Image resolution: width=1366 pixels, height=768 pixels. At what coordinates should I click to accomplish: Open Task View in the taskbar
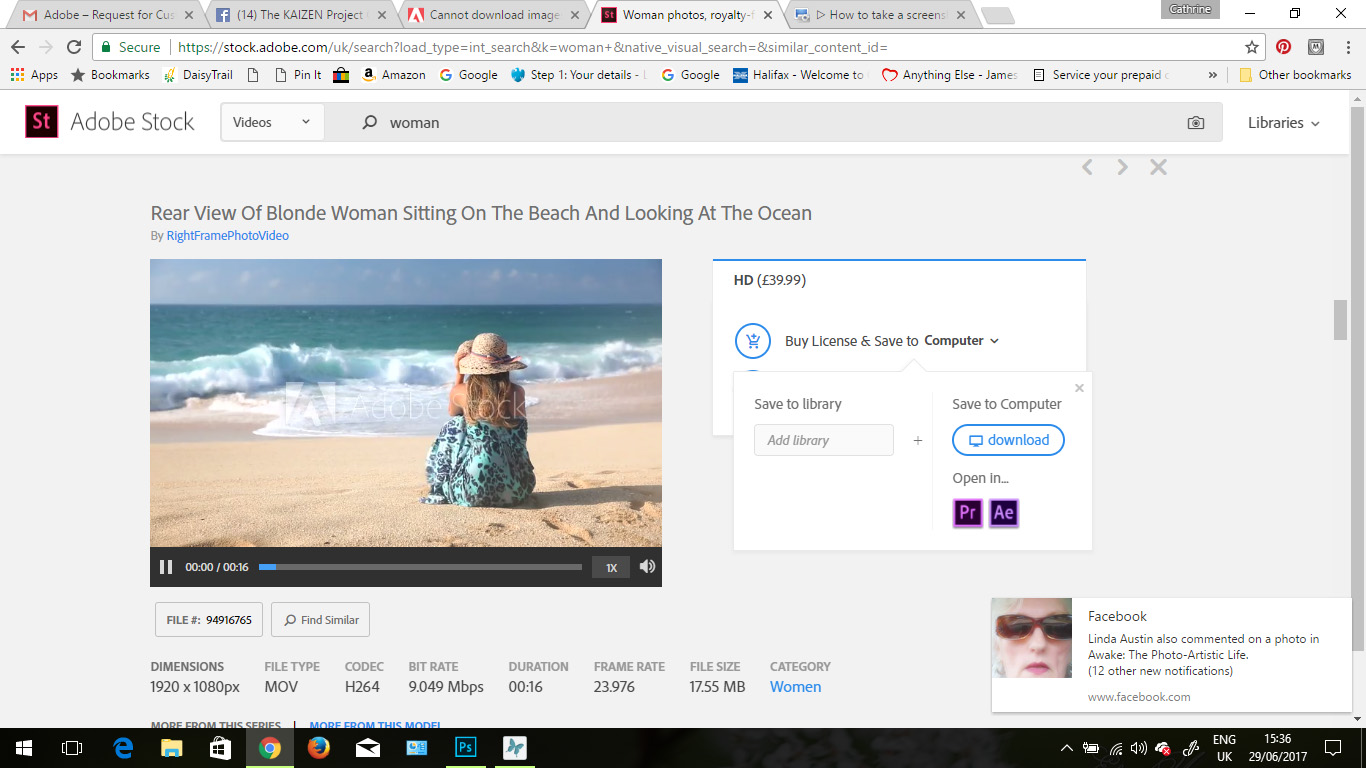point(72,748)
